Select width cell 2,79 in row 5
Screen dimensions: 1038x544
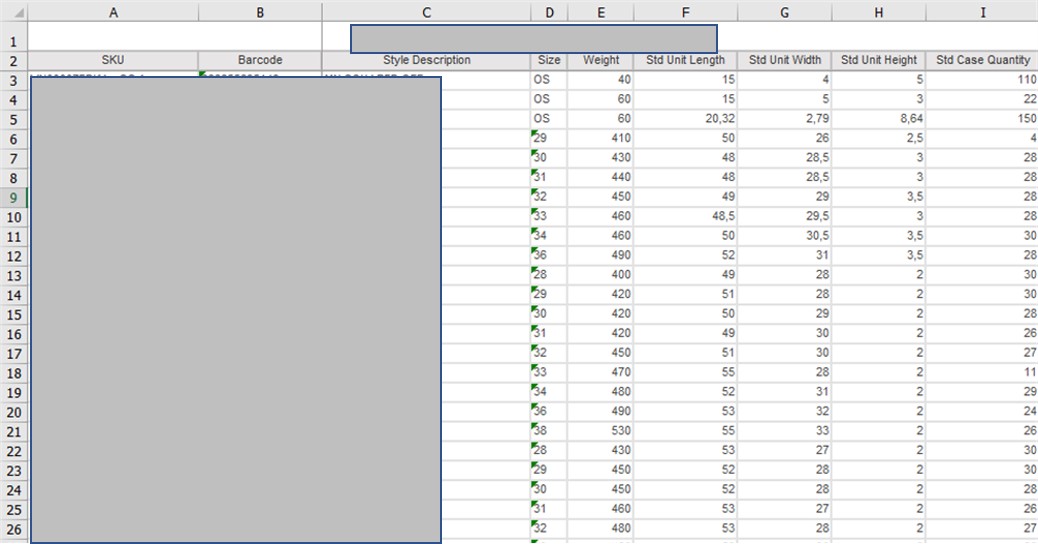pos(784,118)
